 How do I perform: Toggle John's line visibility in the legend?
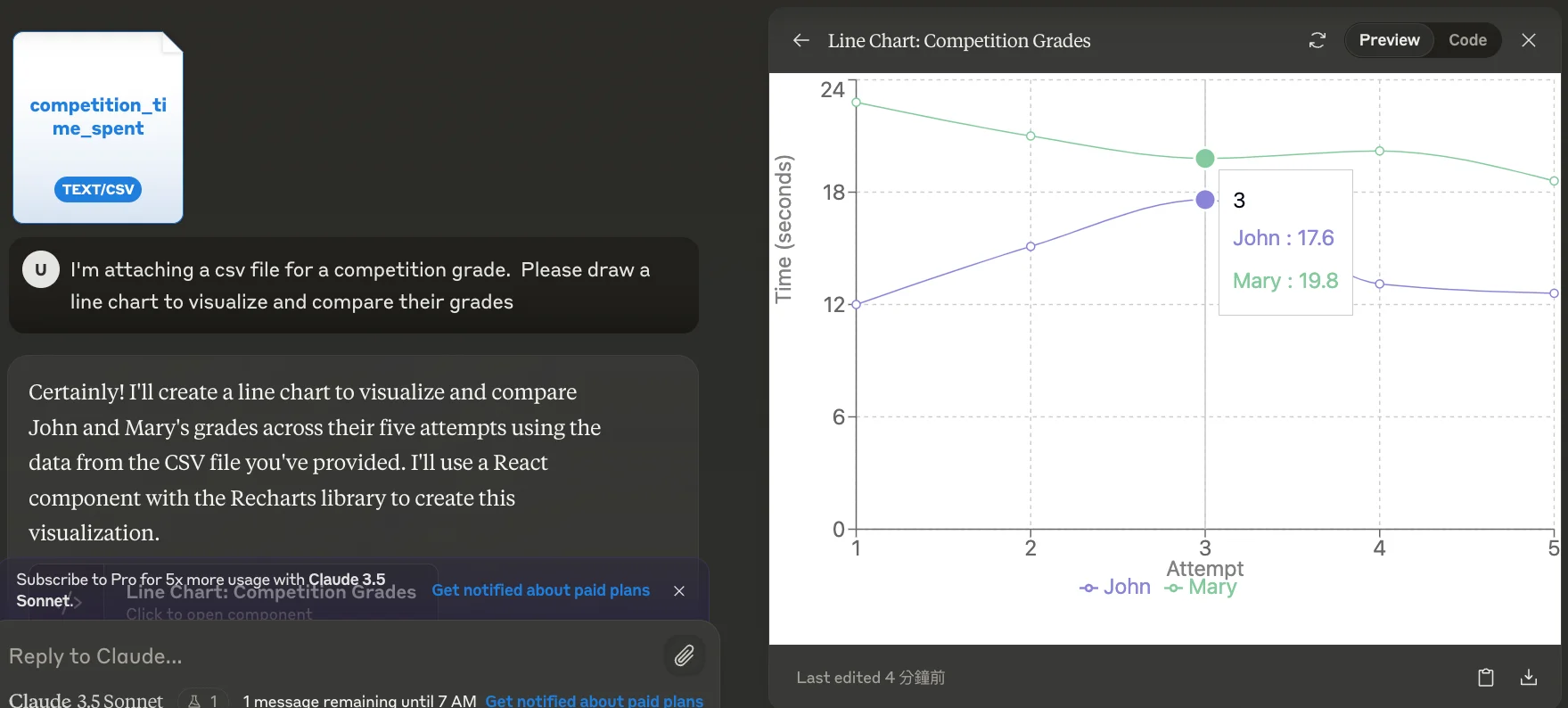[x=1113, y=587]
